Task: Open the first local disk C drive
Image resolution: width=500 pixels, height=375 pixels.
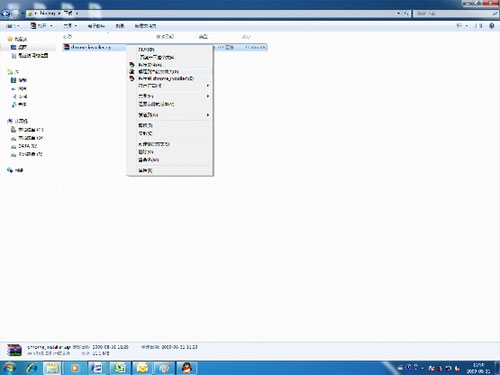Action: click(x=27, y=130)
